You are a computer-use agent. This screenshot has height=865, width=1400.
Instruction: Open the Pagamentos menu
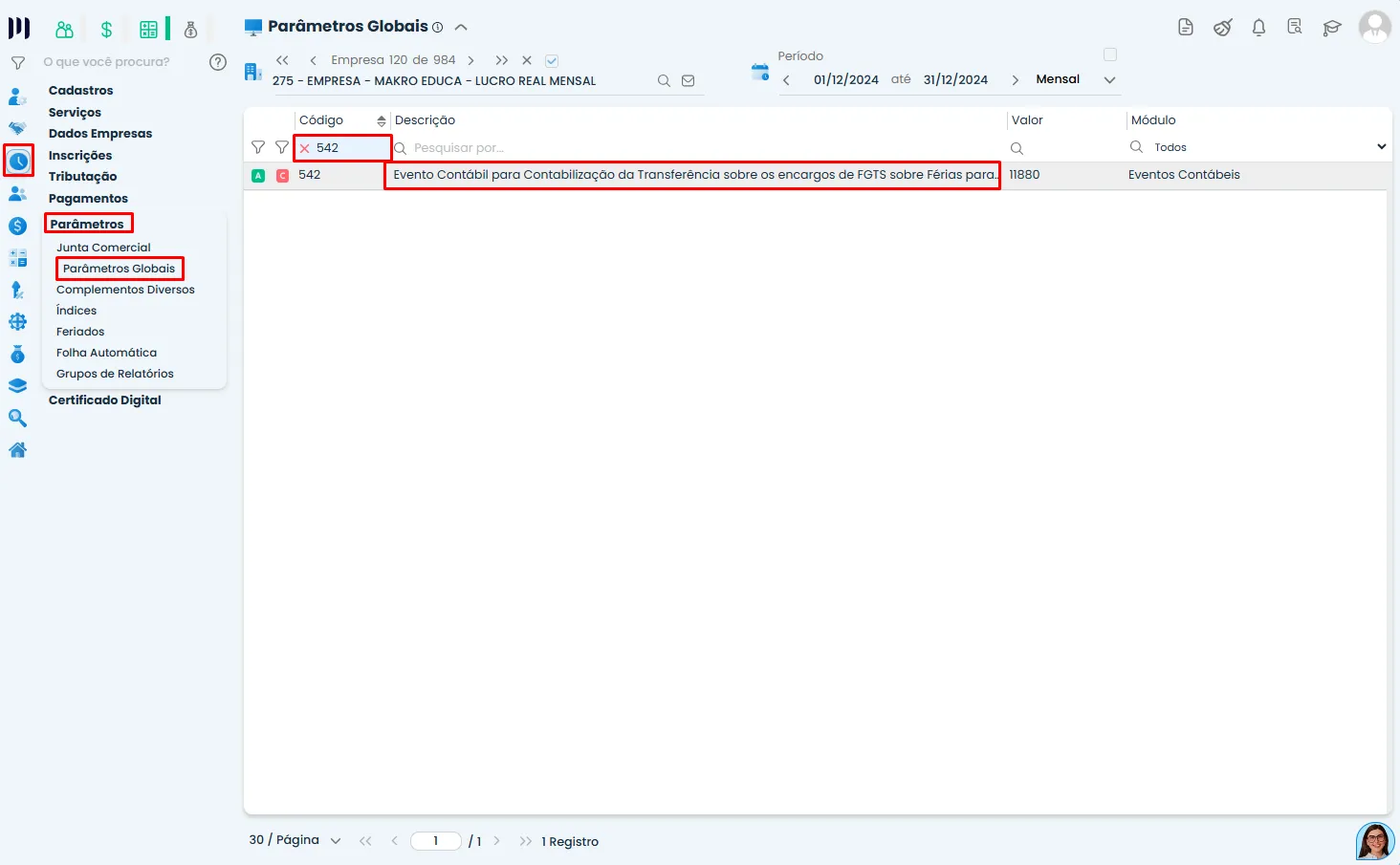coord(88,199)
